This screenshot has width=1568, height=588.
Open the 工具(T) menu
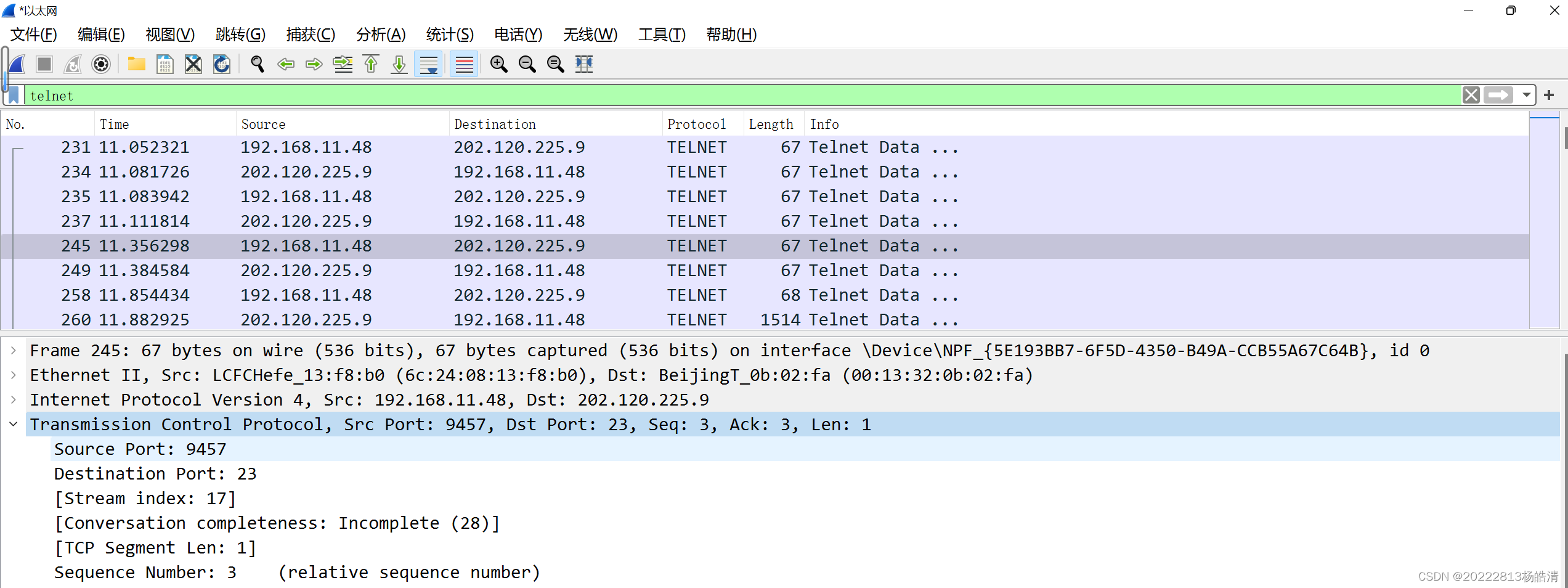click(x=662, y=35)
